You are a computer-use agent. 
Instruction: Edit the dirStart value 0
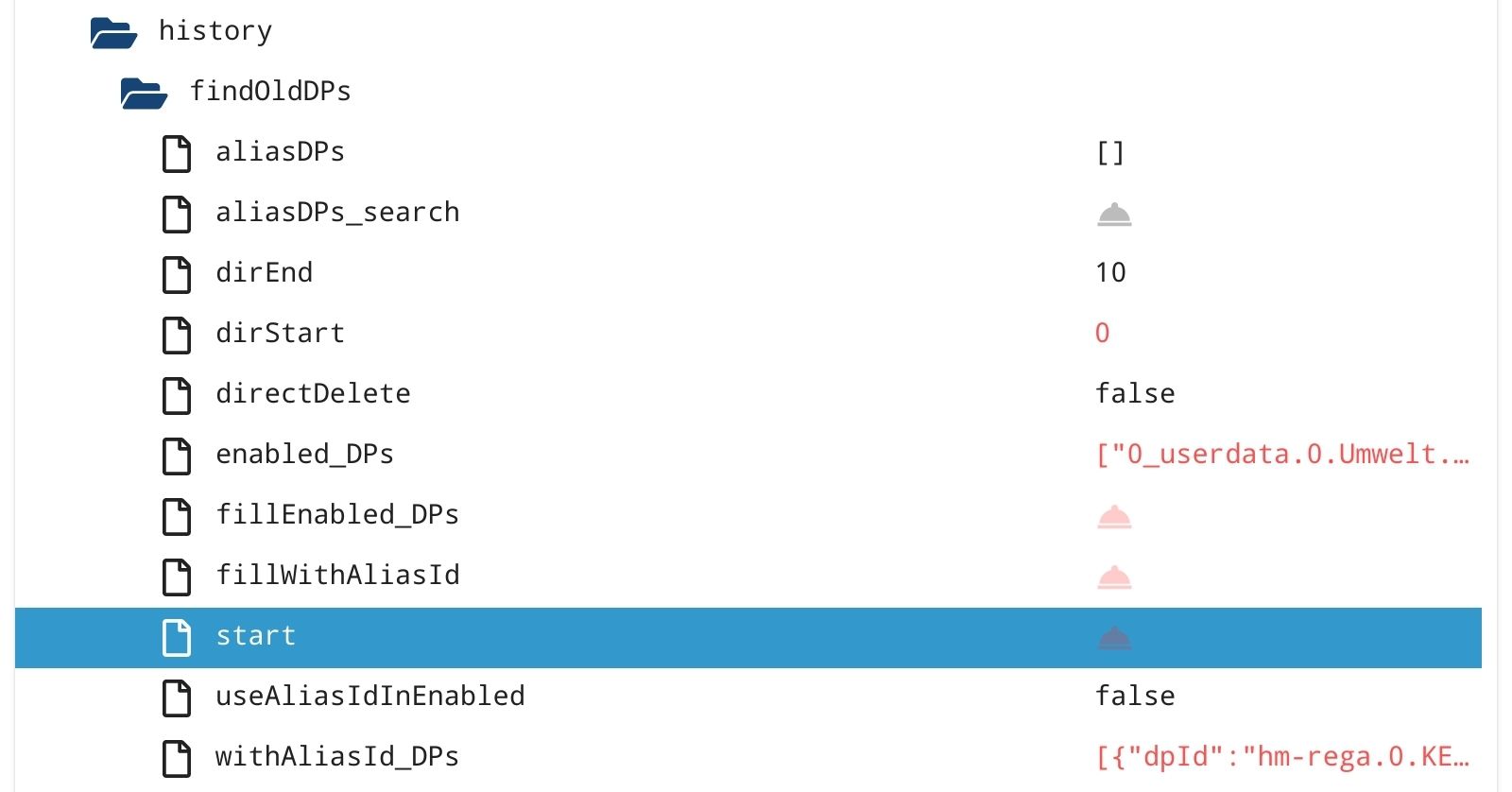coord(1102,334)
